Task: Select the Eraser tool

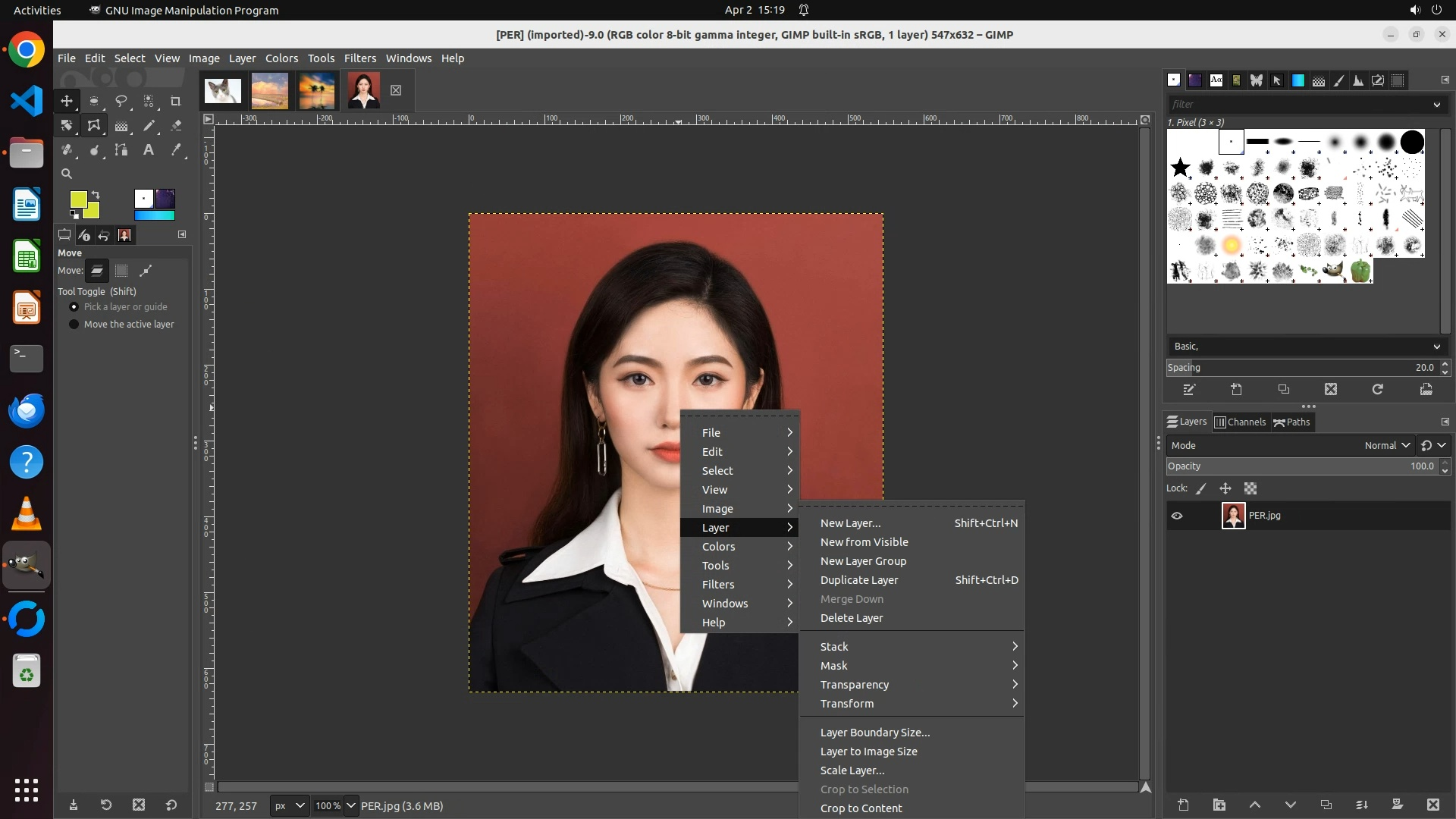Action: coord(176,126)
